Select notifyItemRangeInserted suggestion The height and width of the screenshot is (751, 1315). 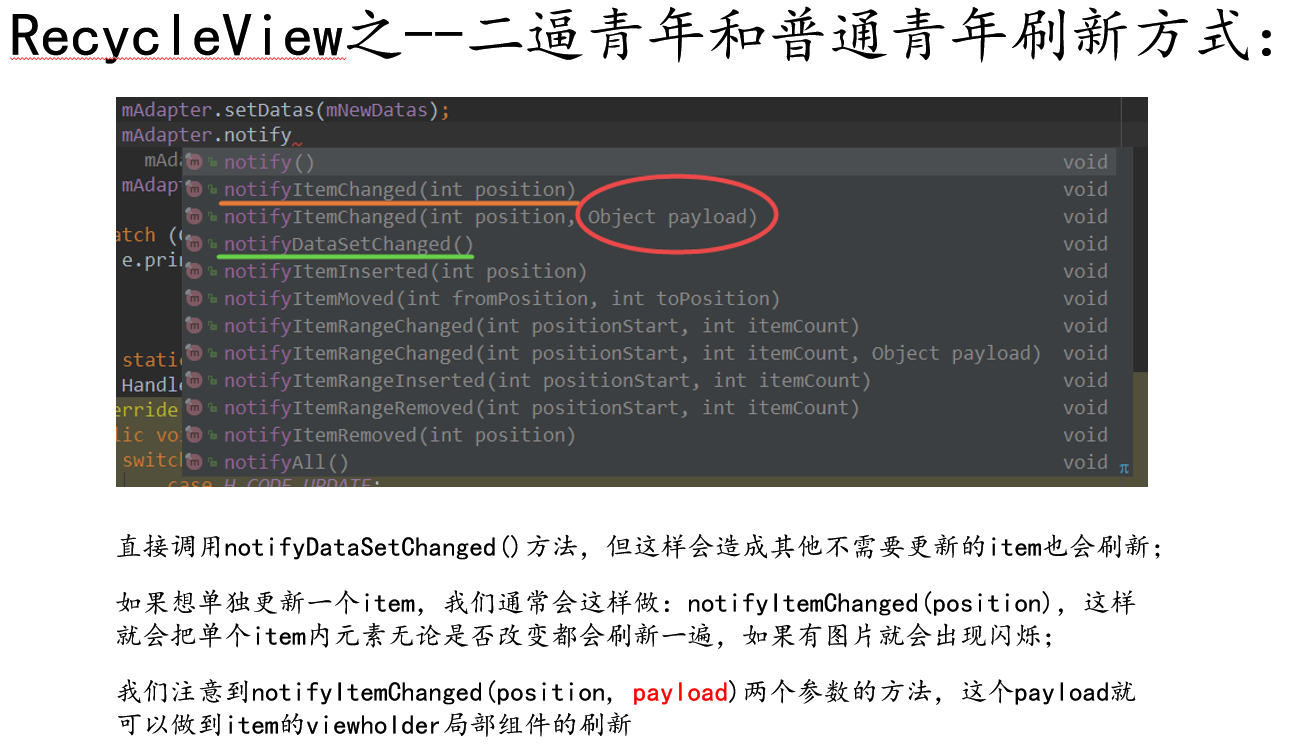(649, 380)
